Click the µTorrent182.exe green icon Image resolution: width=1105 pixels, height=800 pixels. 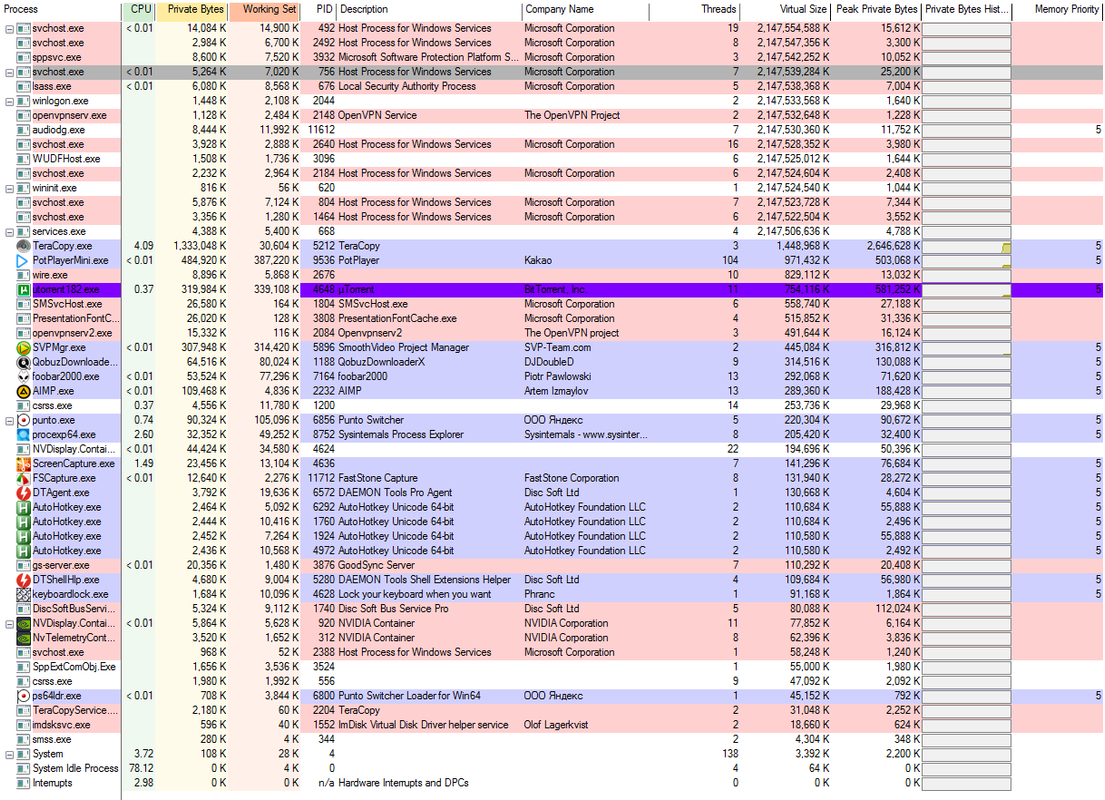tap(23, 290)
